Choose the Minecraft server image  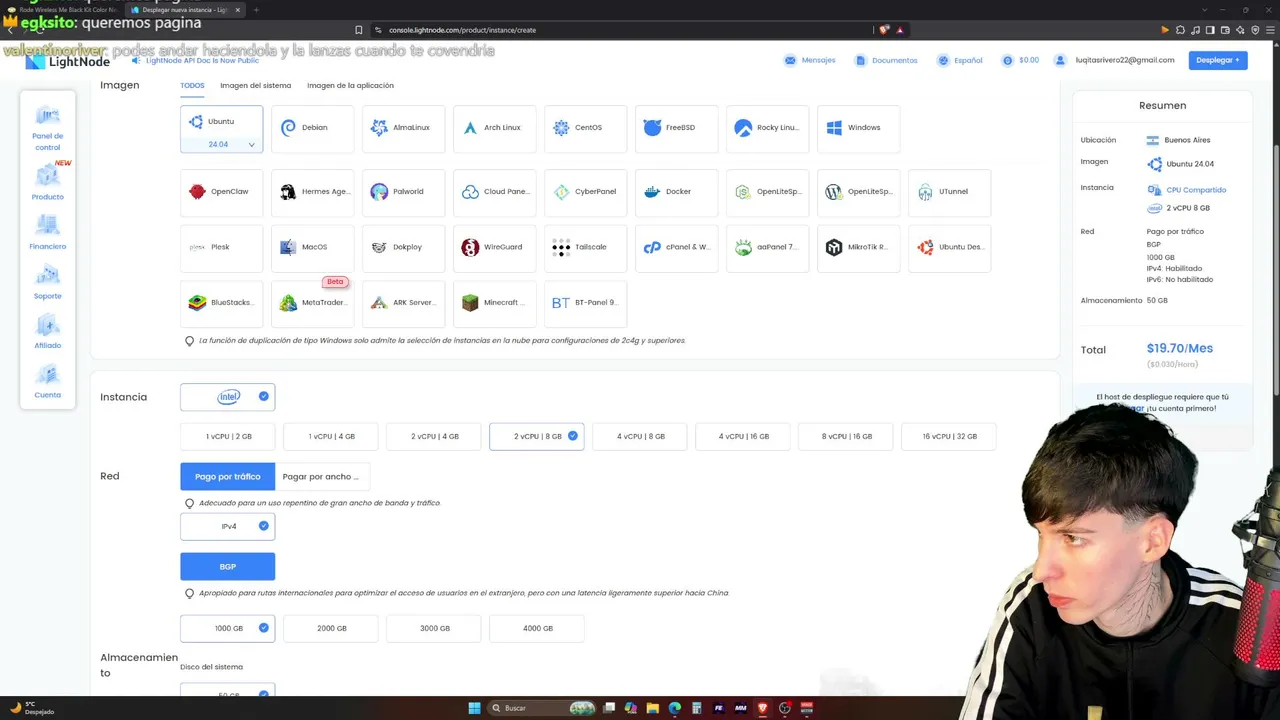click(x=494, y=303)
